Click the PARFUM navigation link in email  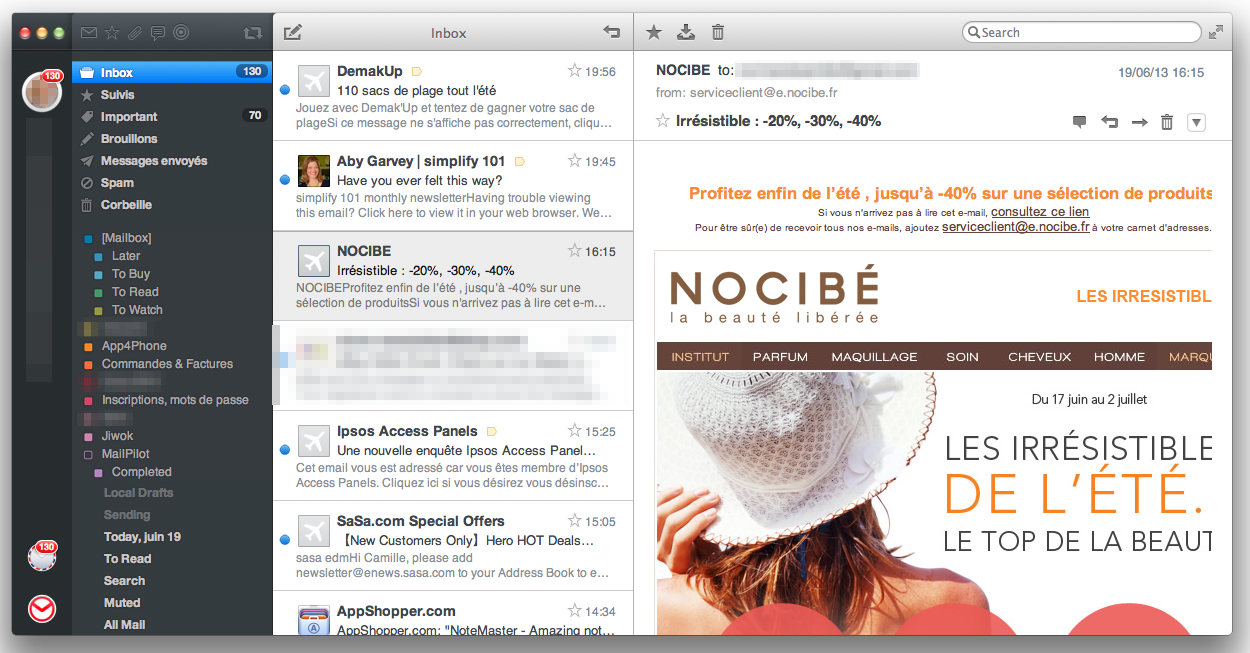[780, 357]
